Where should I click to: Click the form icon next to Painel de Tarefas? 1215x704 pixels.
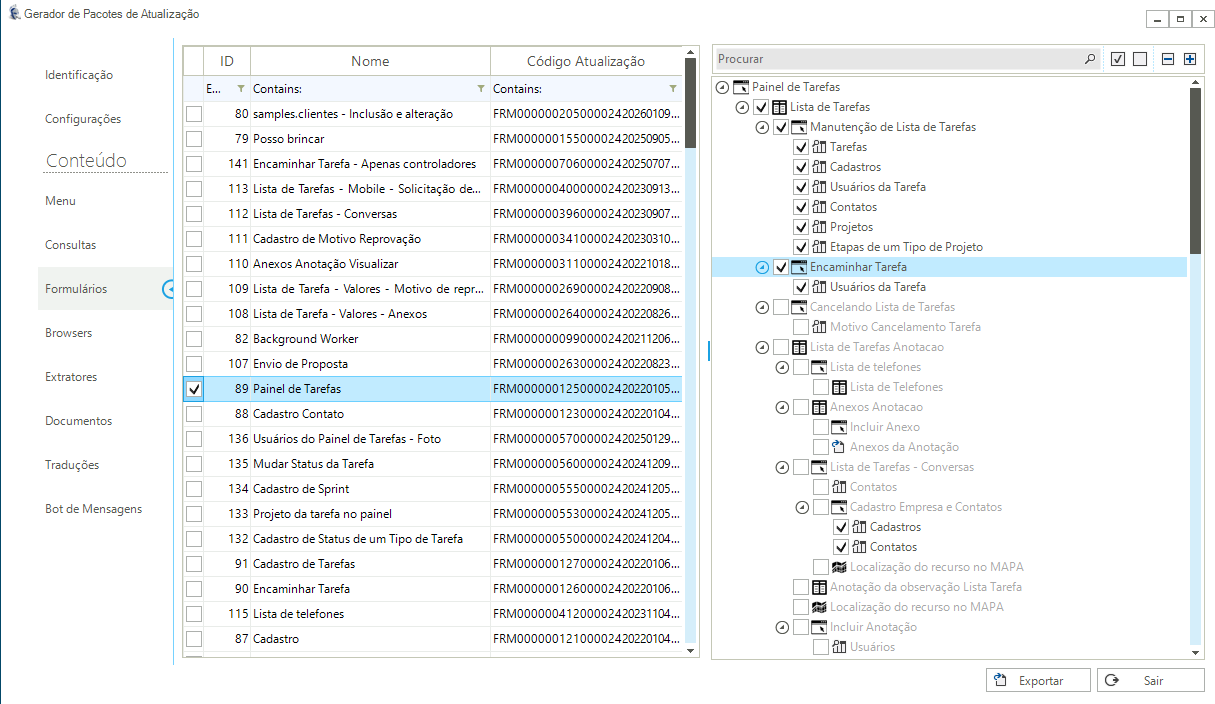pyautogui.click(x=740, y=87)
